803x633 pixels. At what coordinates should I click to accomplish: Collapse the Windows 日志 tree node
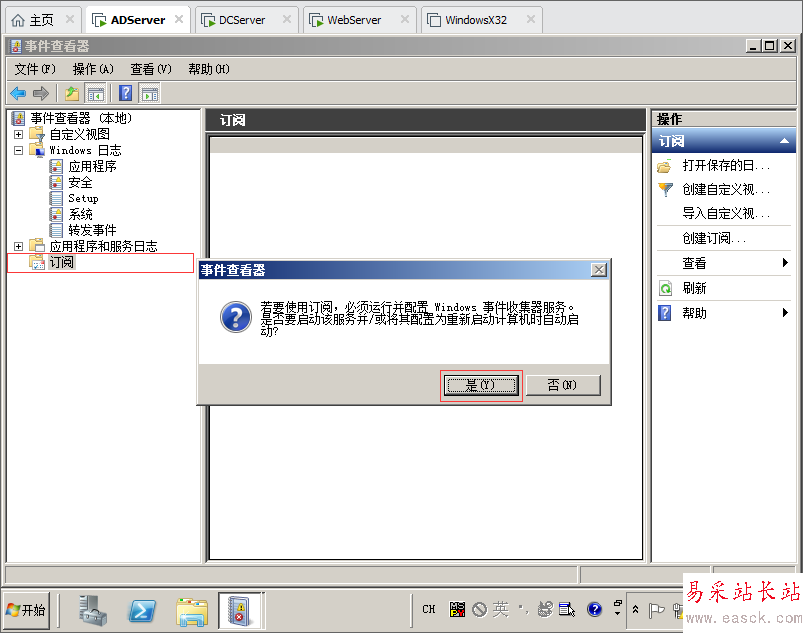tap(18, 151)
